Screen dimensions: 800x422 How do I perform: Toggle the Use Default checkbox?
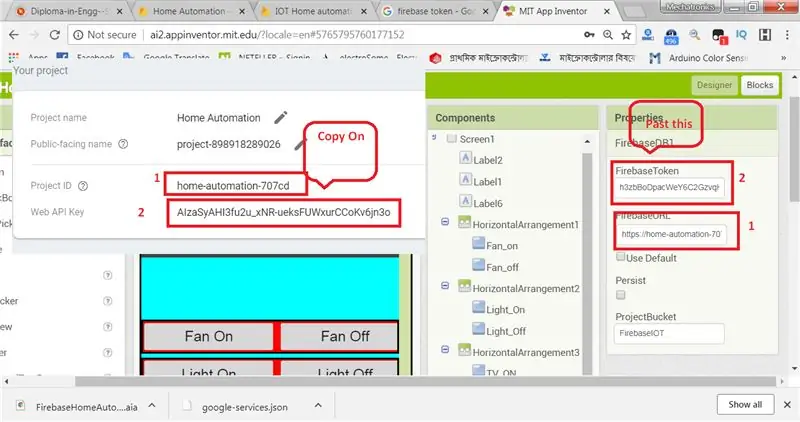click(620, 257)
